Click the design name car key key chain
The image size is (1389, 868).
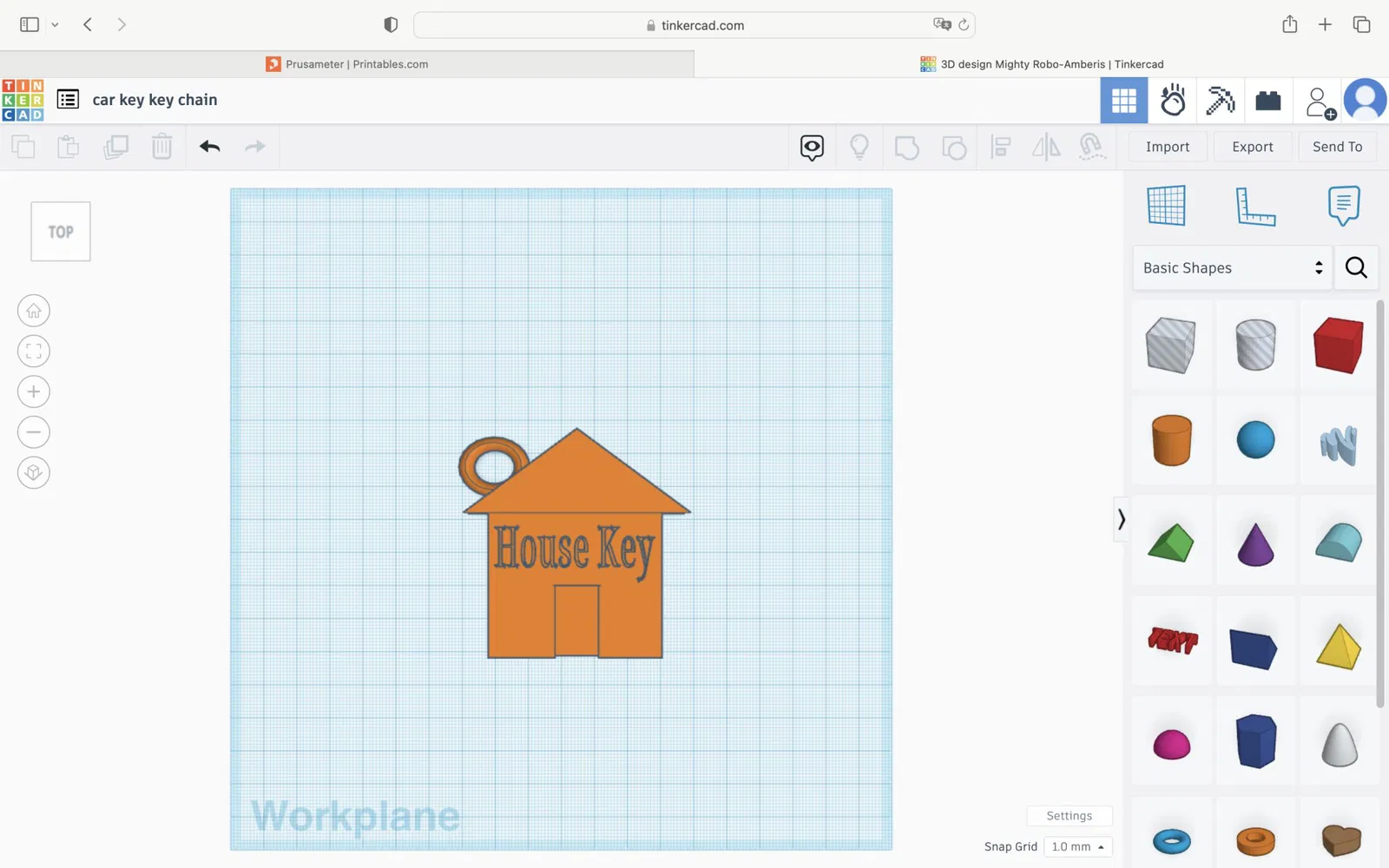(x=155, y=100)
